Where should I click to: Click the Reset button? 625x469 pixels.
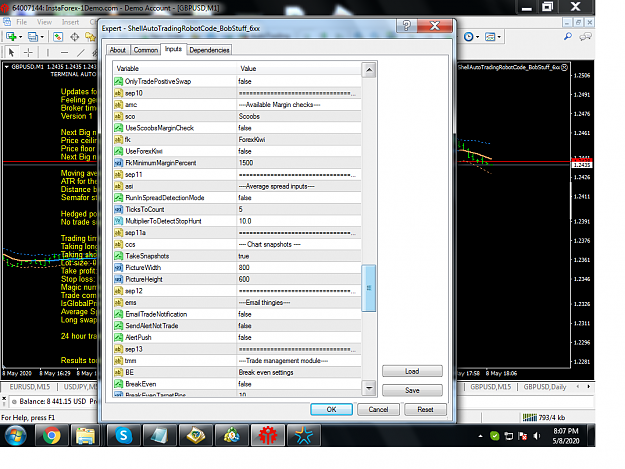[425, 409]
